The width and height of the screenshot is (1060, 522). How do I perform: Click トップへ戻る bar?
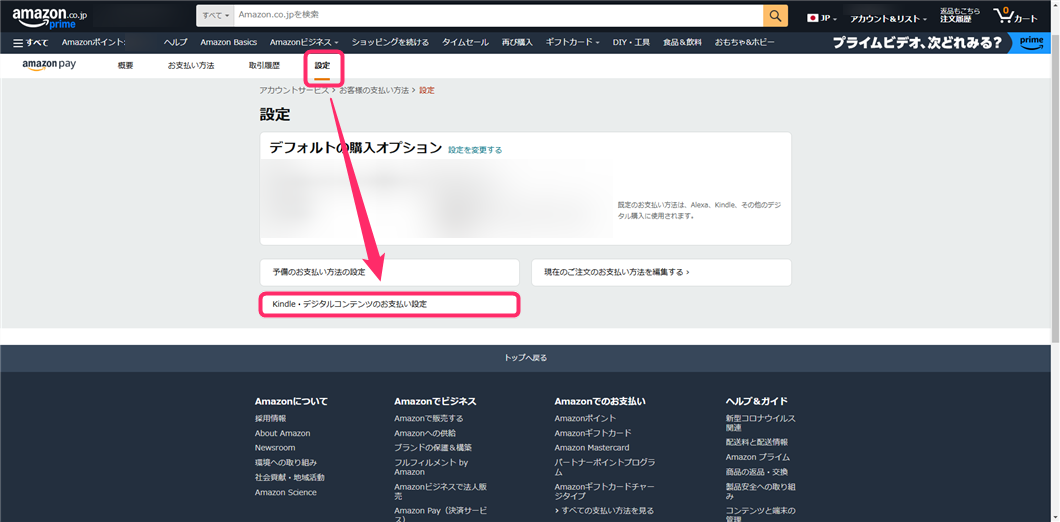tap(525, 358)
